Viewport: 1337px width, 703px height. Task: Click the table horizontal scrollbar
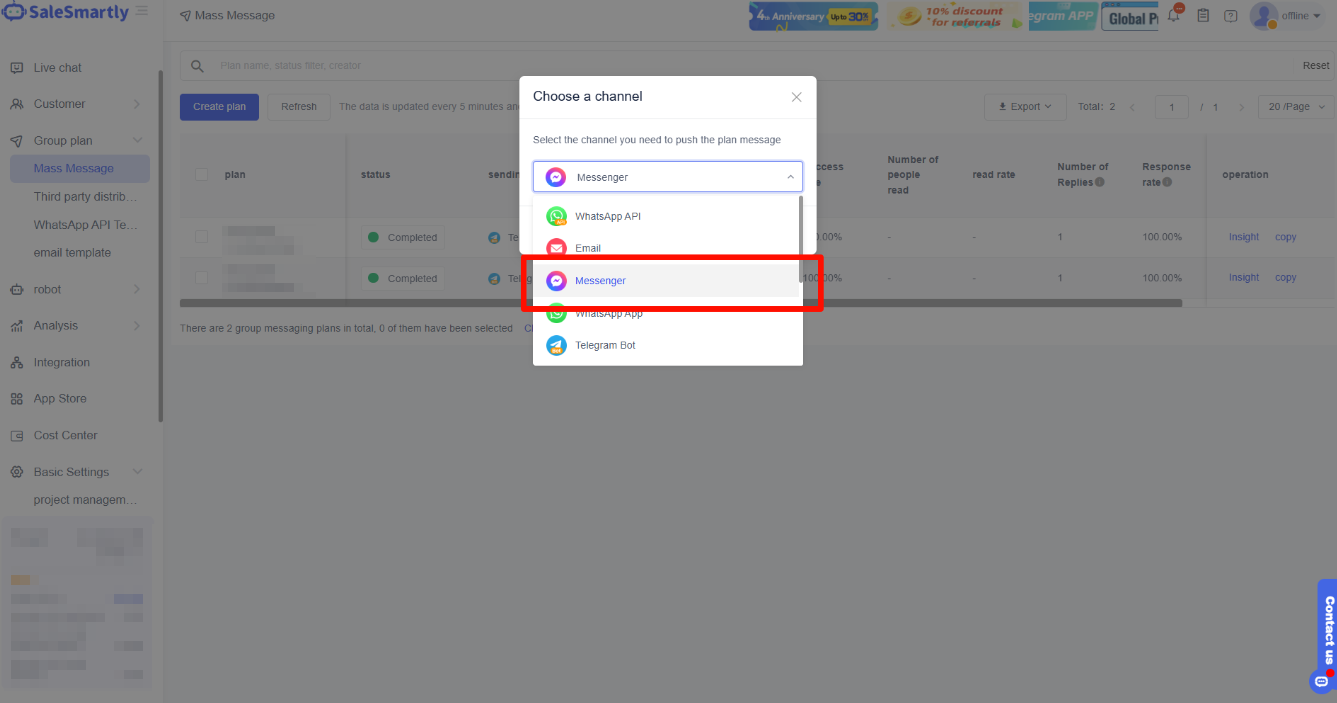click(681, 303)
